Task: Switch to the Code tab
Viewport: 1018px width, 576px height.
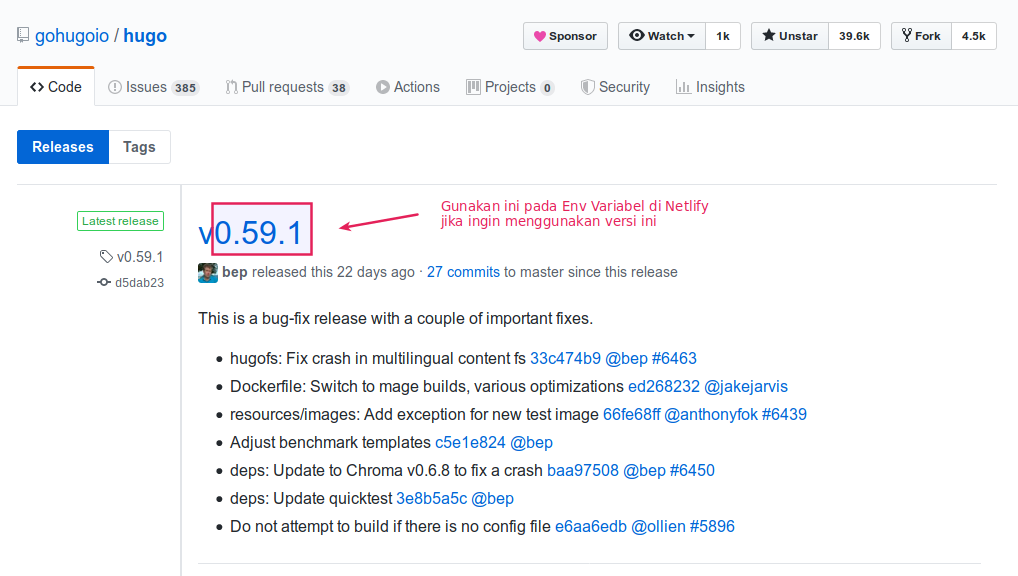Action: click(55, 86)
